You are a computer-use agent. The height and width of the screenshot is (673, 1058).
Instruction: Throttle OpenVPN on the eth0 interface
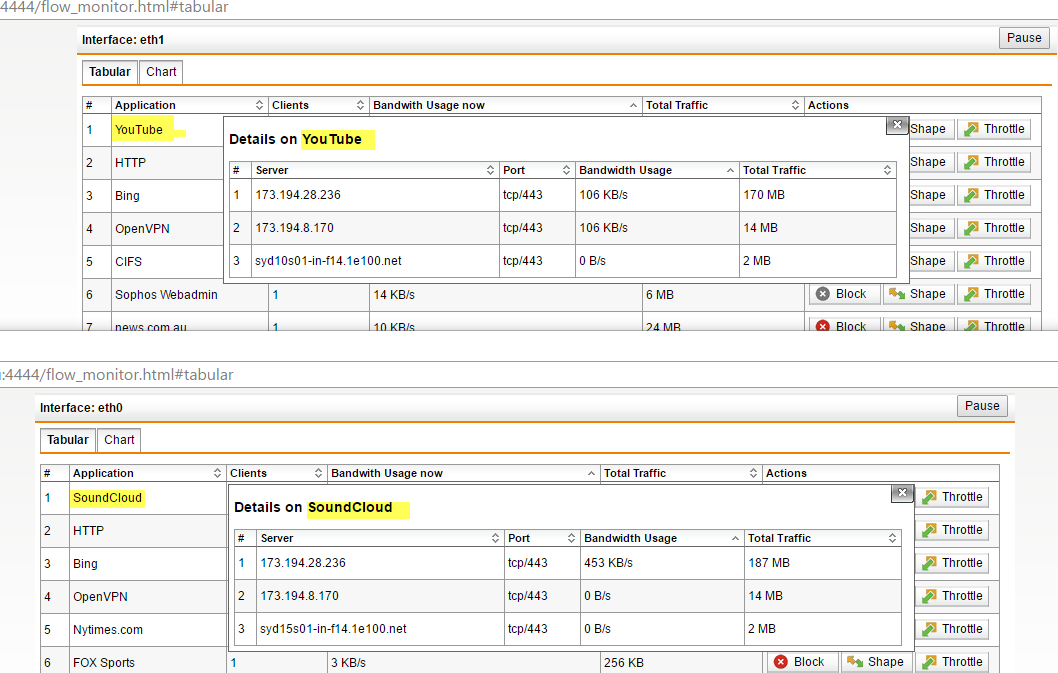point(952,596)
